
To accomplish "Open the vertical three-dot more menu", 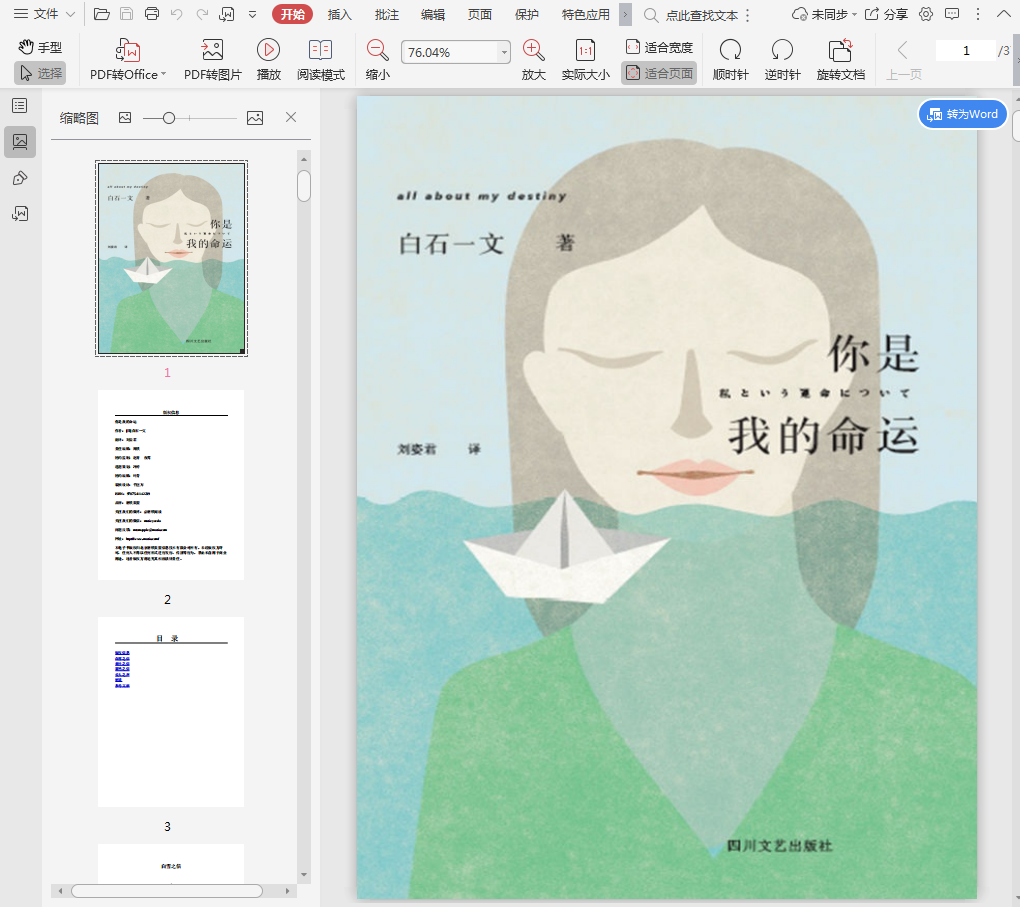I will 978,14.
